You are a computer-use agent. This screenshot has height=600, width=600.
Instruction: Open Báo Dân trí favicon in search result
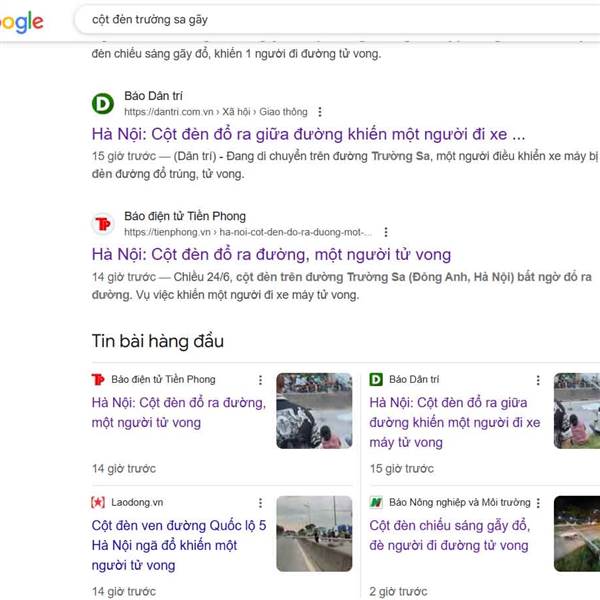[103, 104]
